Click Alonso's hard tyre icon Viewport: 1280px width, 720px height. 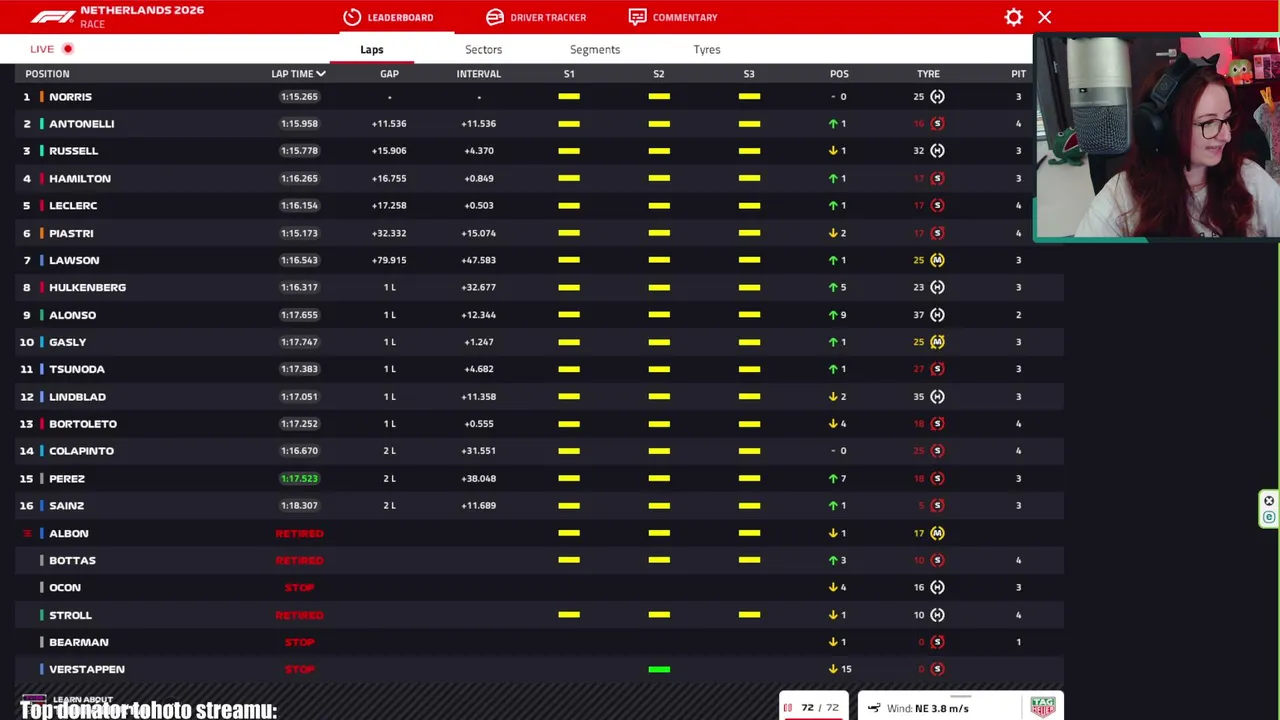[x=937, y=315]
